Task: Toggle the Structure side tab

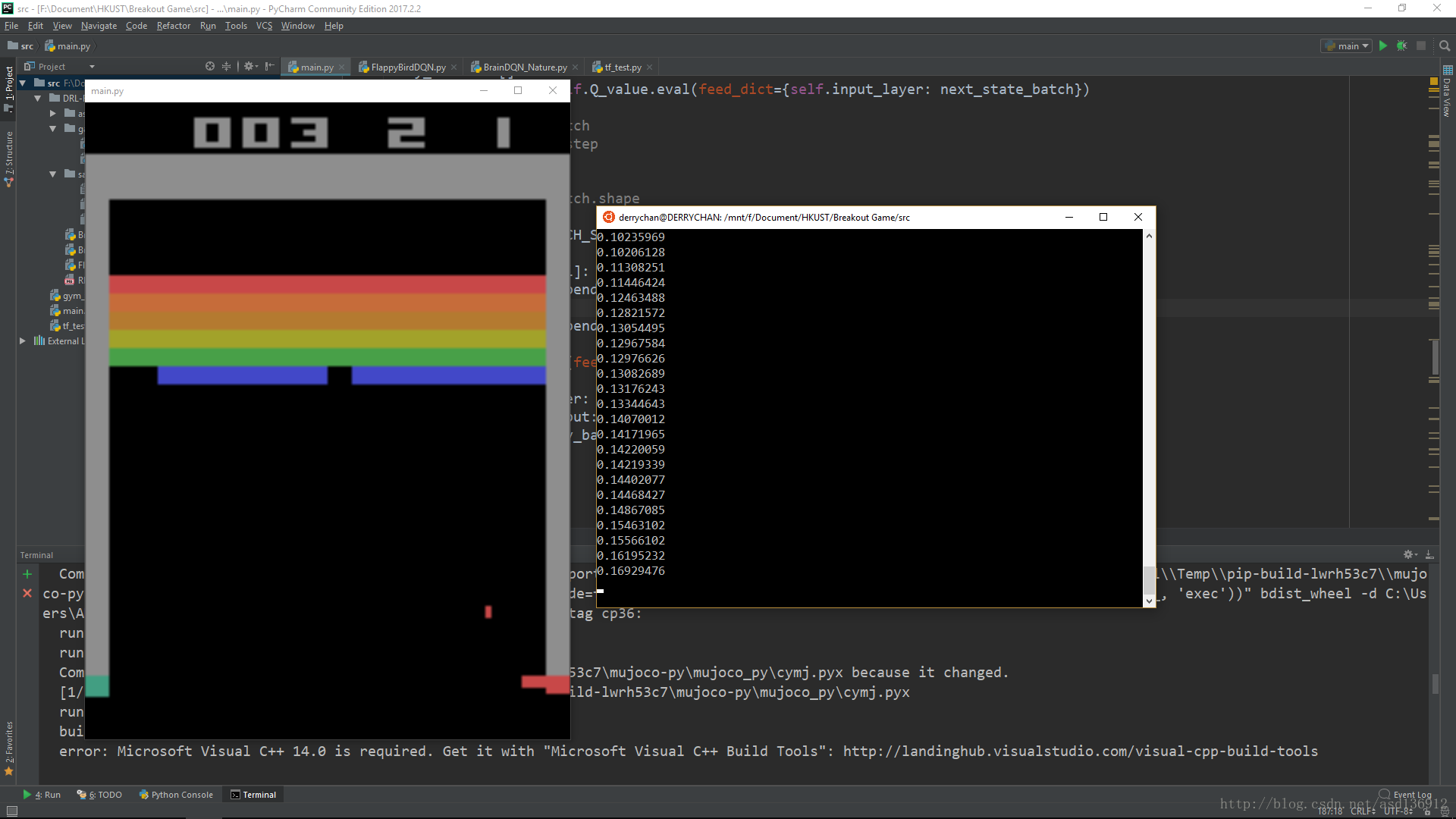Action: tap(9, 158)
